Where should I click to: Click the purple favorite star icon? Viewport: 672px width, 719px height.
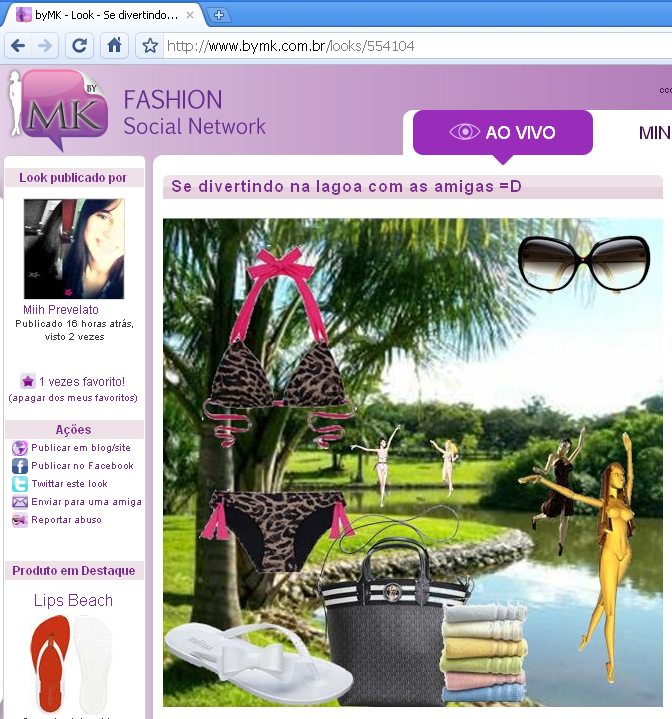tap(28, 381)
